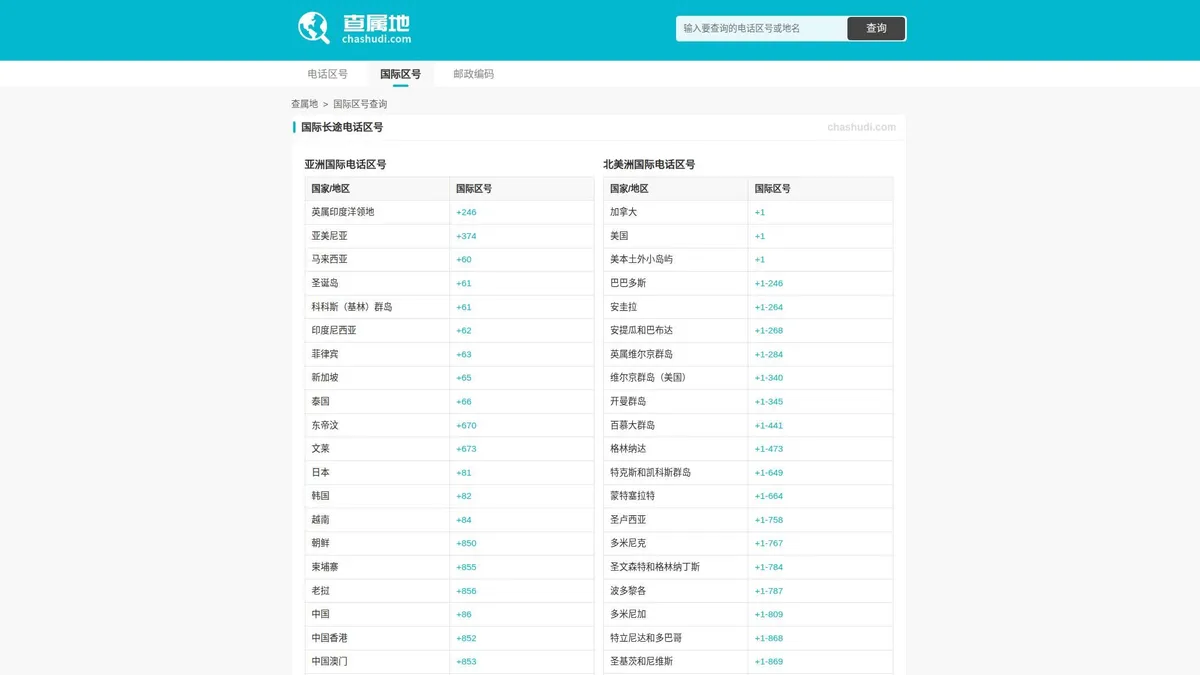Screen dimensions: 1200x675
Task: Open +1-784 for 圣文森特和格林纳丁斯
Action: click(769, 567)
